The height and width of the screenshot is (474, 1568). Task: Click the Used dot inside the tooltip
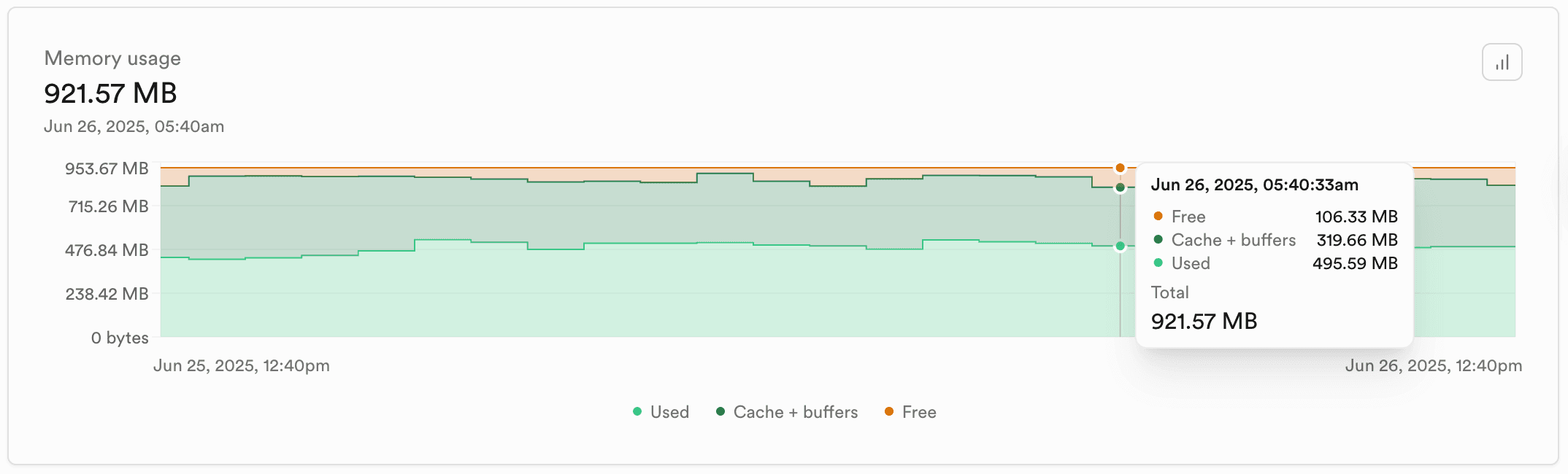1158,263
